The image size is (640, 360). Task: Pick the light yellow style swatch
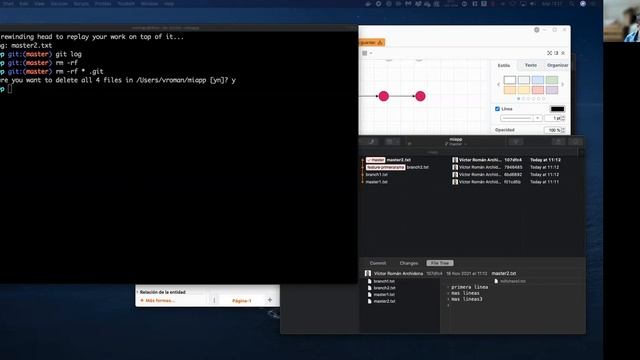pyautogui.click(x=524, y=90)
